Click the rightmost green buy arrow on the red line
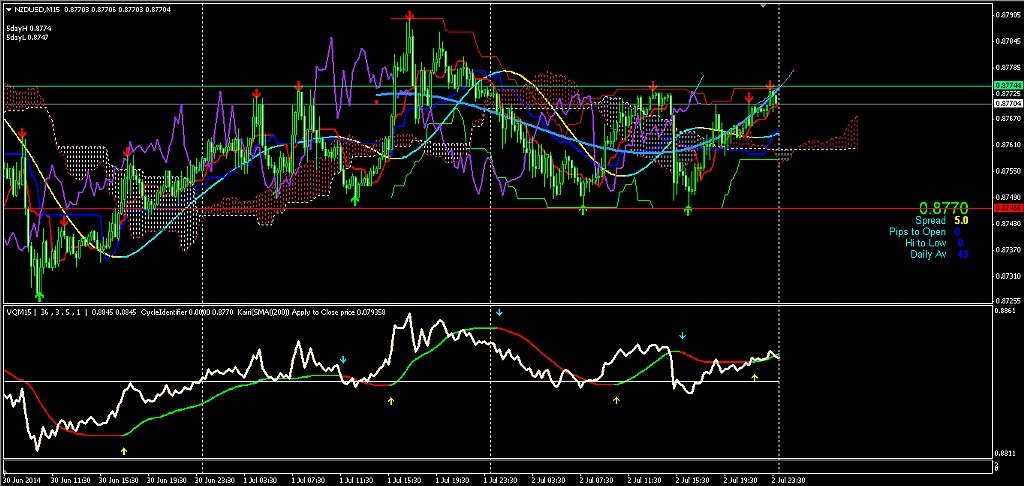 point(688,210)
